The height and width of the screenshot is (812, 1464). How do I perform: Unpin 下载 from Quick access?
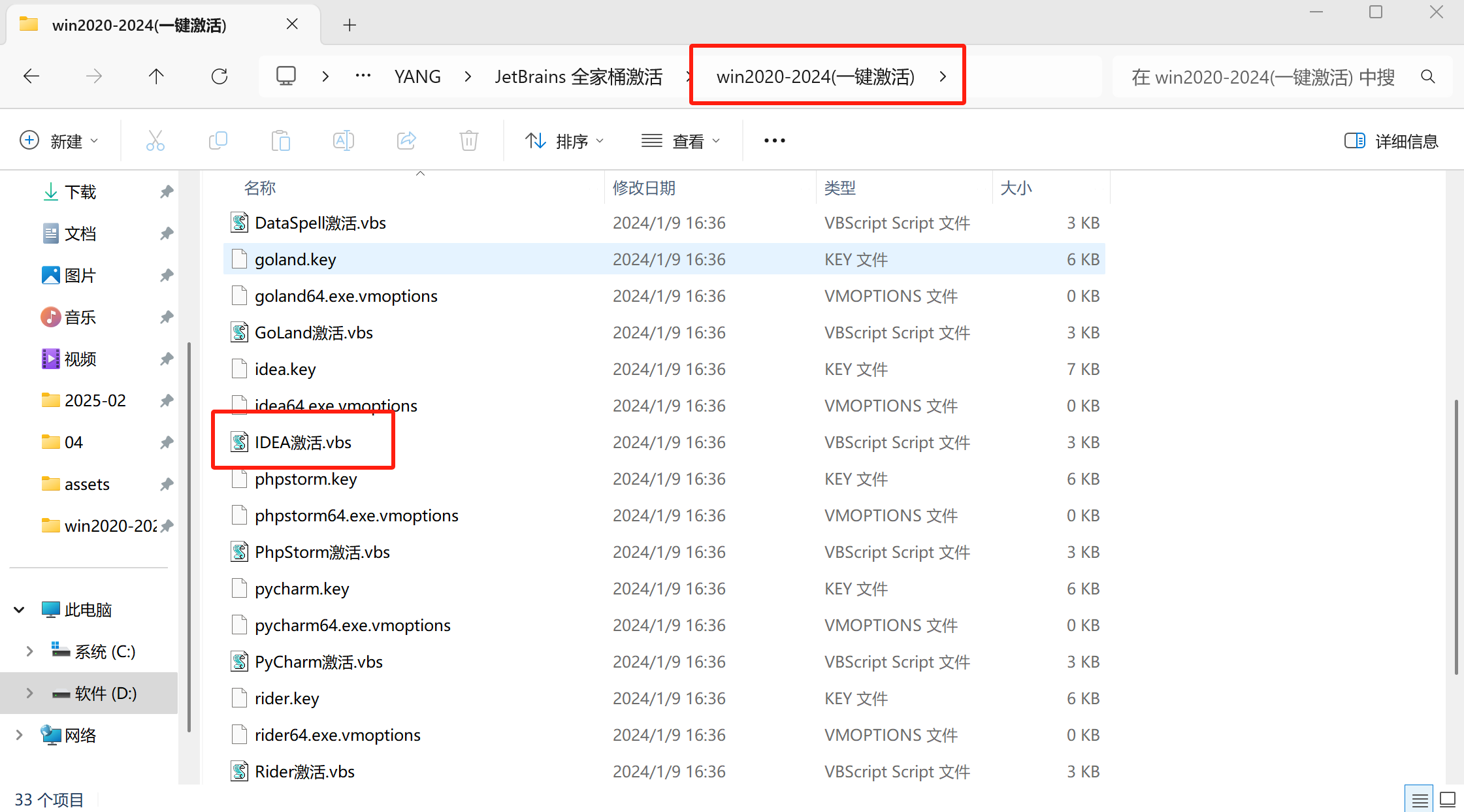tap(167, 191)
